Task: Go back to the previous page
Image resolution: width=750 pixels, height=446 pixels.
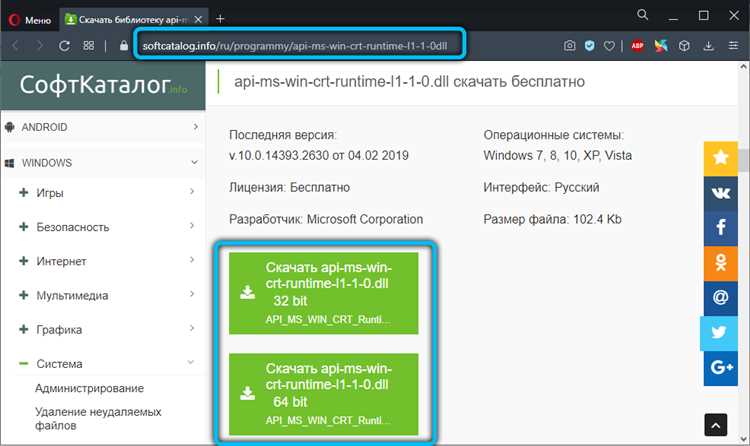Action: tap(16, 46)
